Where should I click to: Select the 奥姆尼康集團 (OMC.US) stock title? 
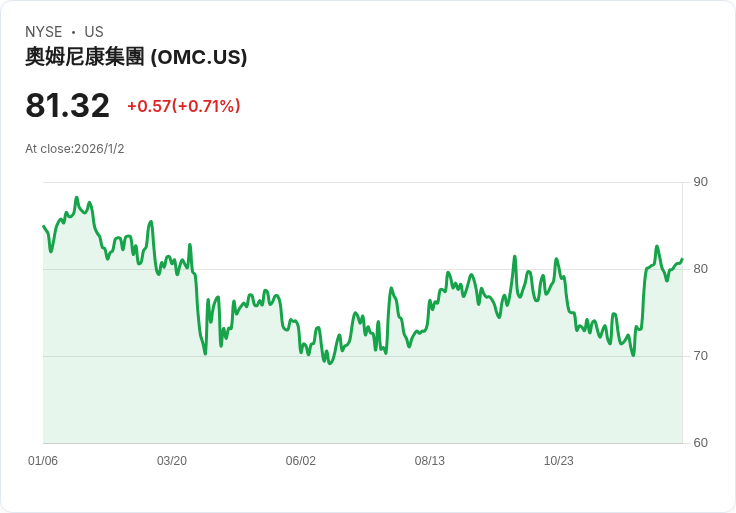(x=136, y=57)
